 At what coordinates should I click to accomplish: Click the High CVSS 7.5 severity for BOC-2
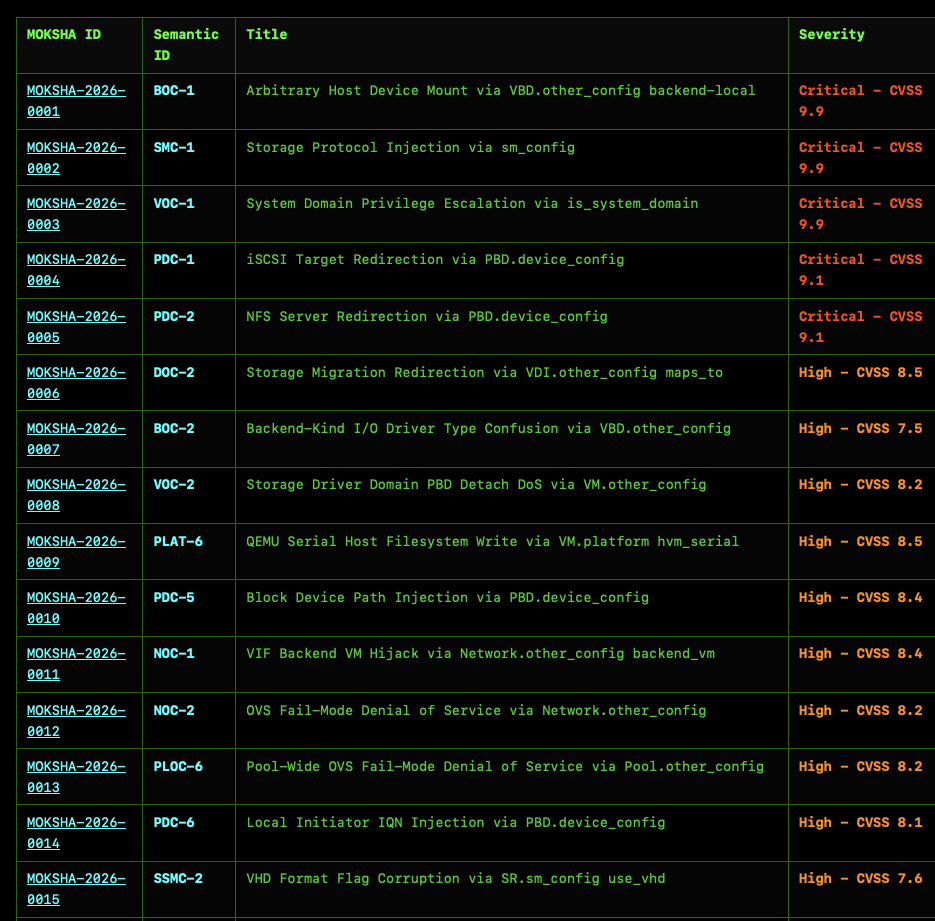click(x=860, y=429)
